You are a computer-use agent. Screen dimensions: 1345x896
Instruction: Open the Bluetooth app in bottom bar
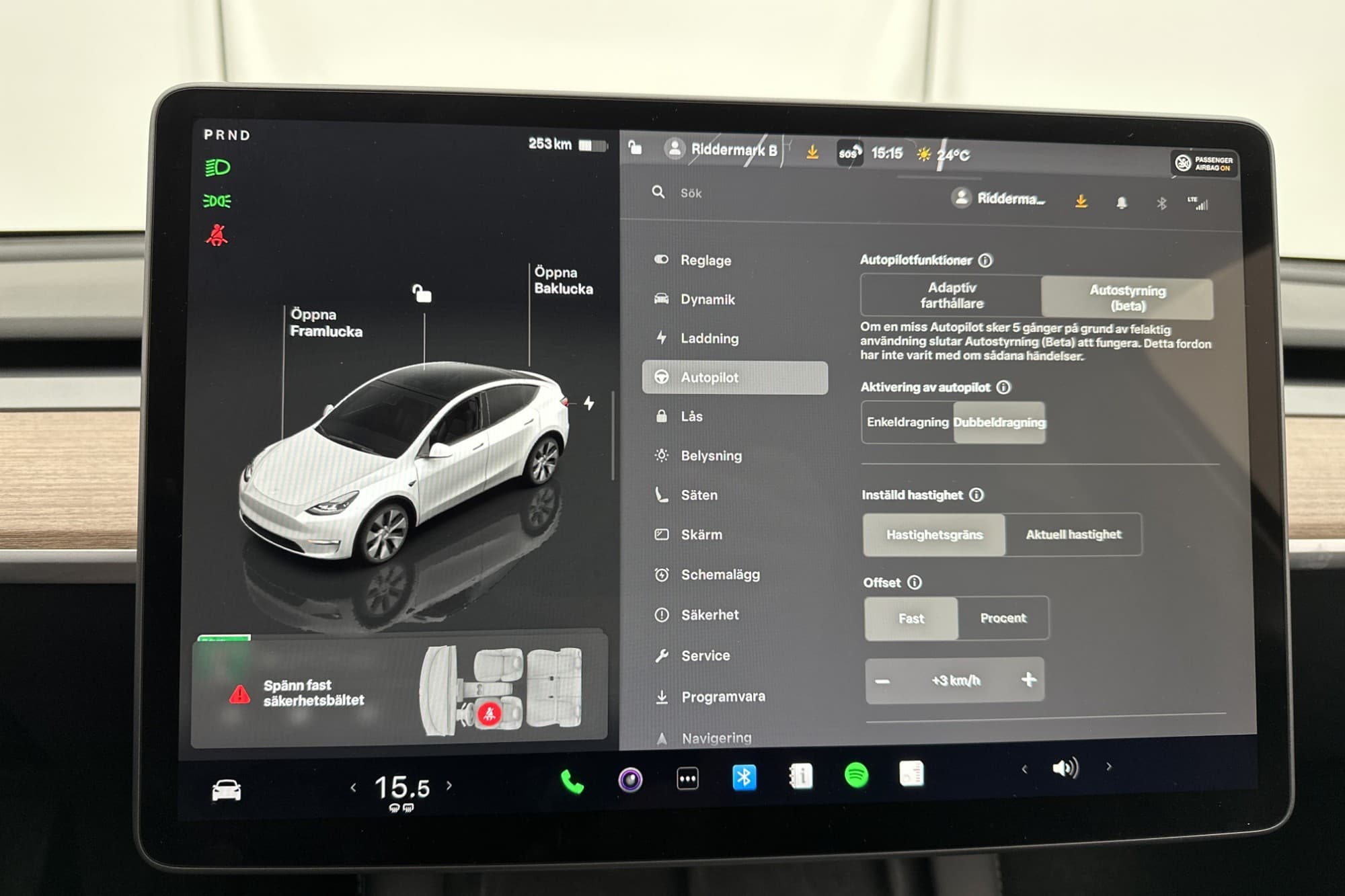pos(744,778)
